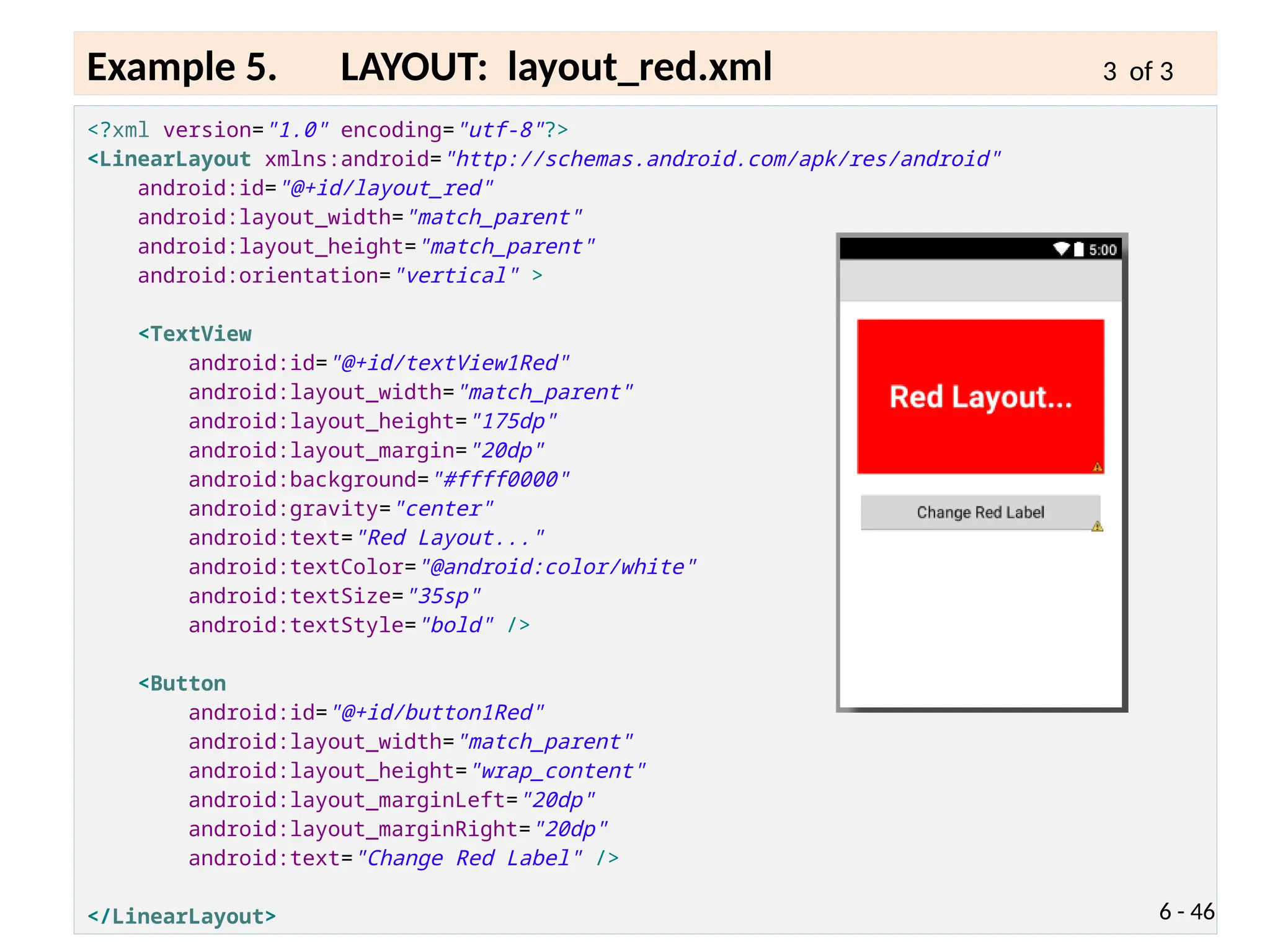
Task: Click the gray action bar in phone preview
Action: coord(980,280)
